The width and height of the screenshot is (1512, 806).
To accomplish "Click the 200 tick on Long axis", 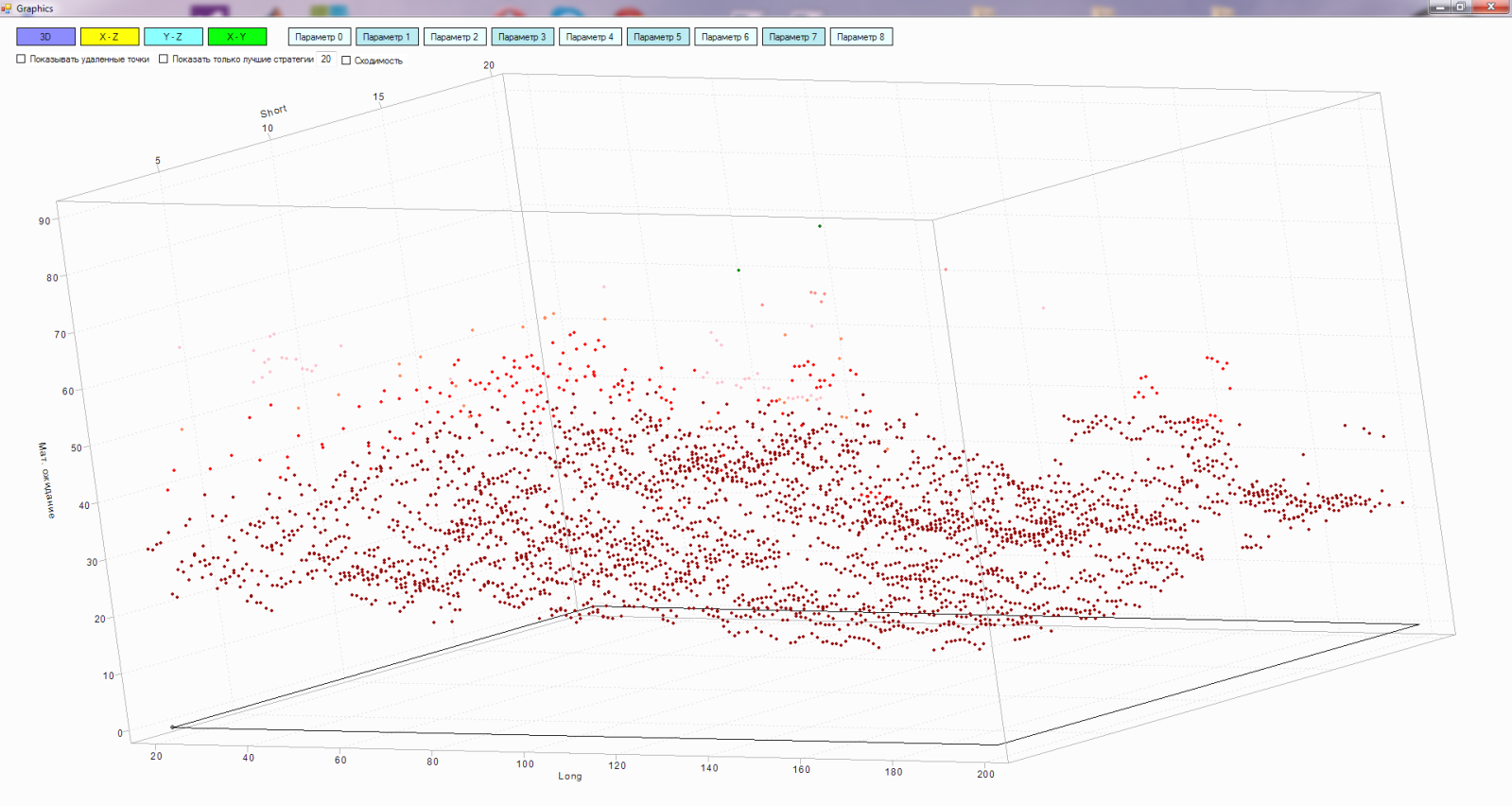I will pos(985,774).
